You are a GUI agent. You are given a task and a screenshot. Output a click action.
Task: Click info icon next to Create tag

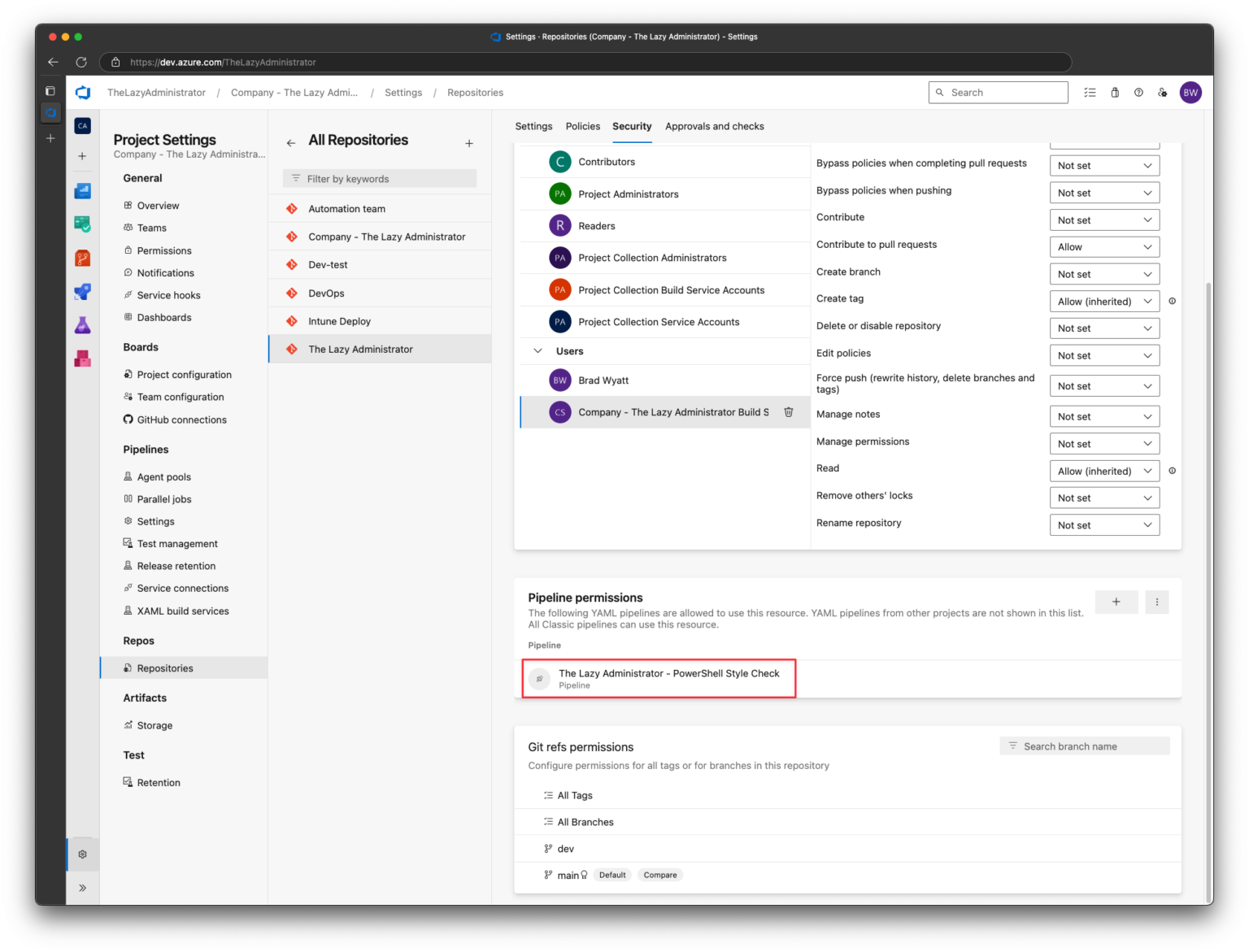point(1172,301)
